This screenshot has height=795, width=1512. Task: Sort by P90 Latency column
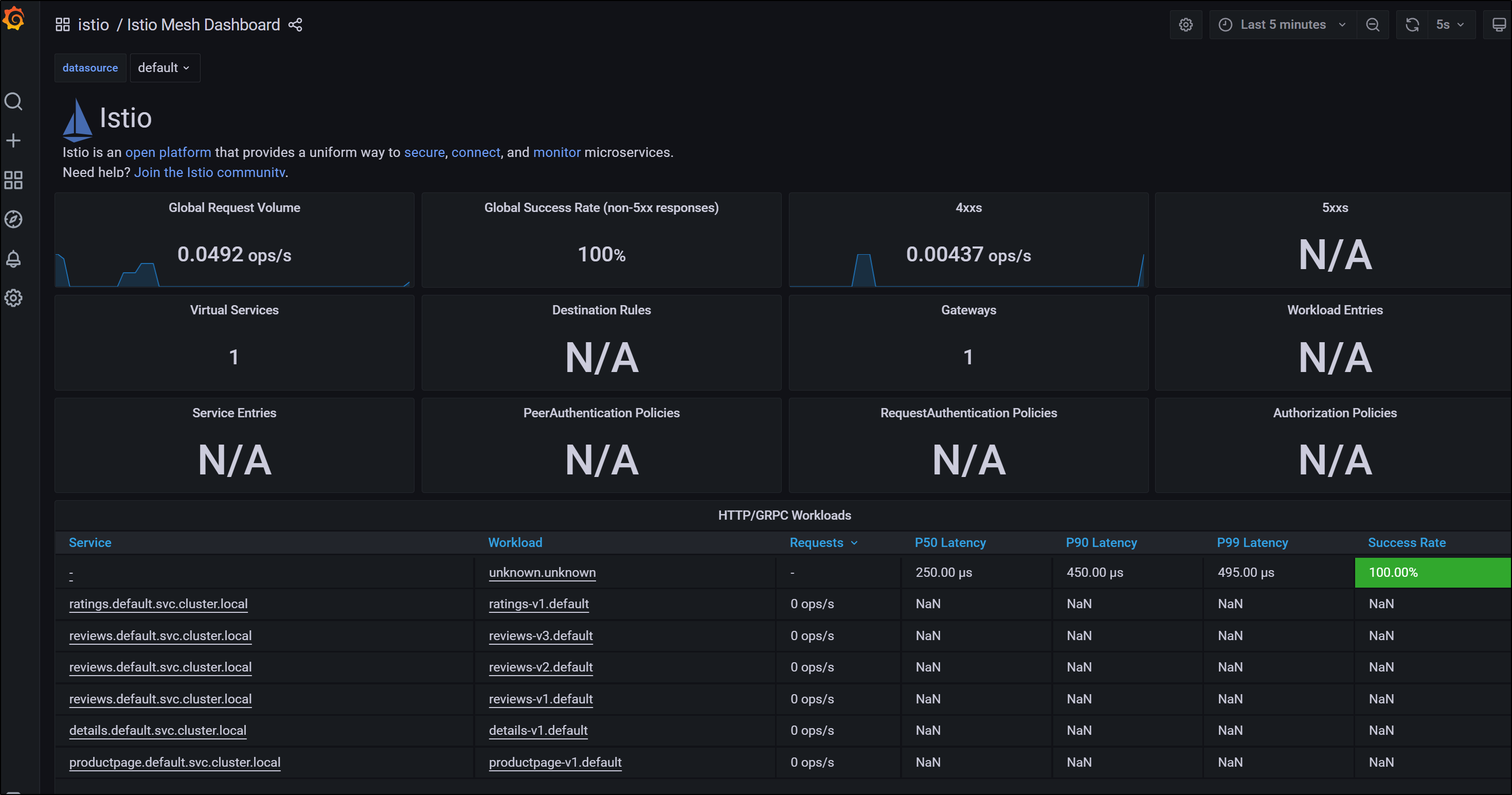[1101, 542]
